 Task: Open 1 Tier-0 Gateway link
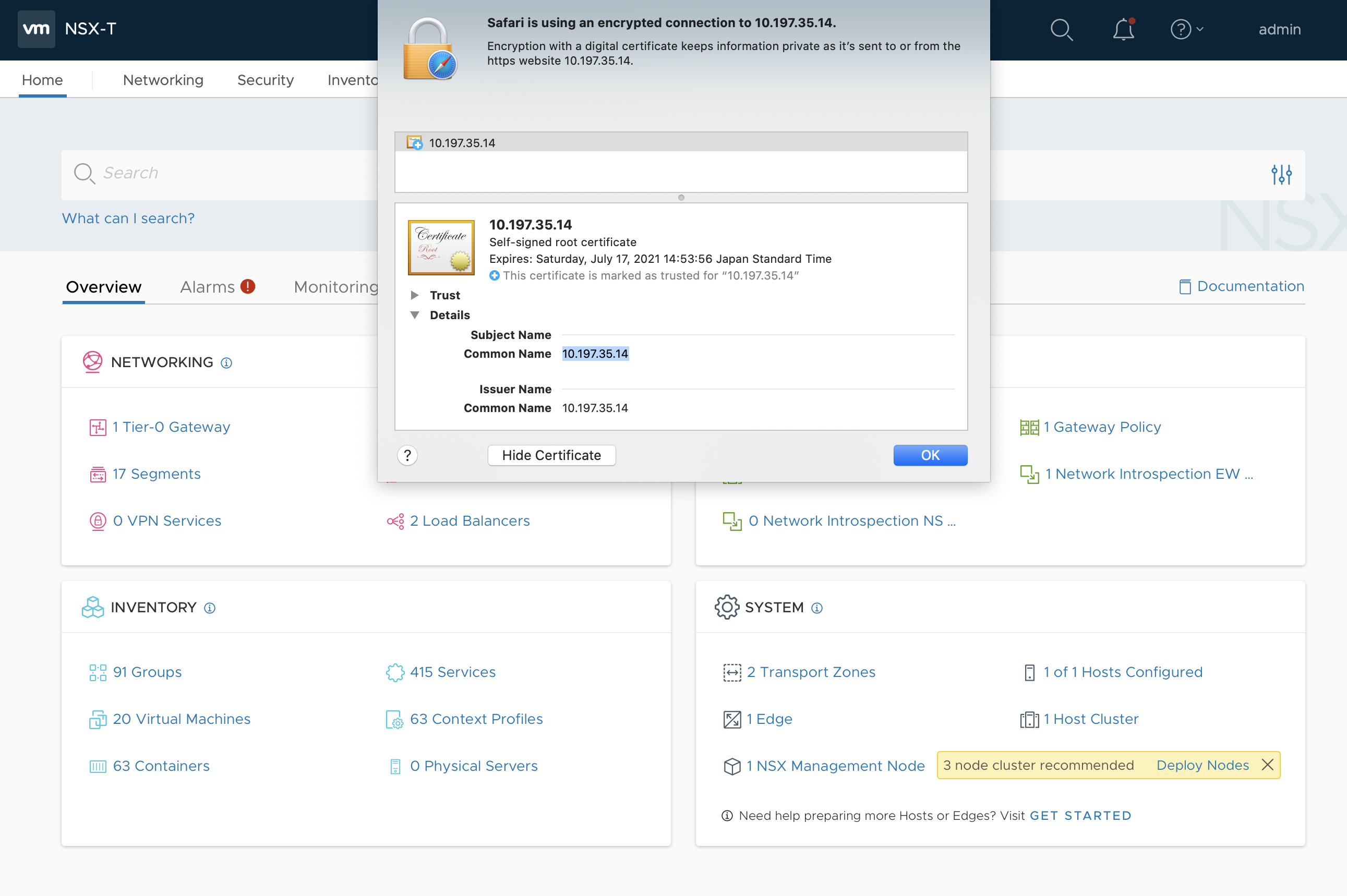tap(171, 427)
